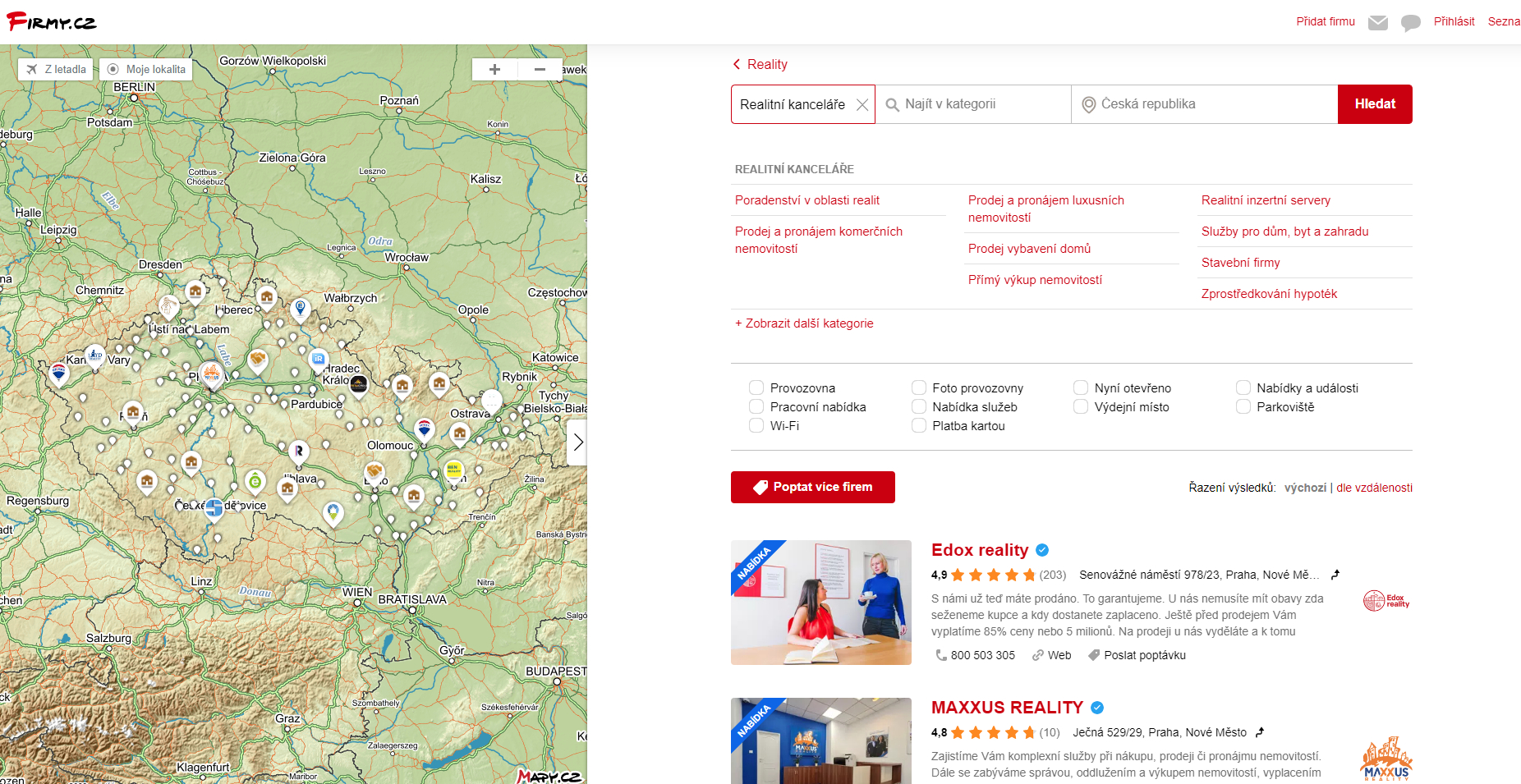Open the mail envelope icon in header

click(x=1378, y=23)
